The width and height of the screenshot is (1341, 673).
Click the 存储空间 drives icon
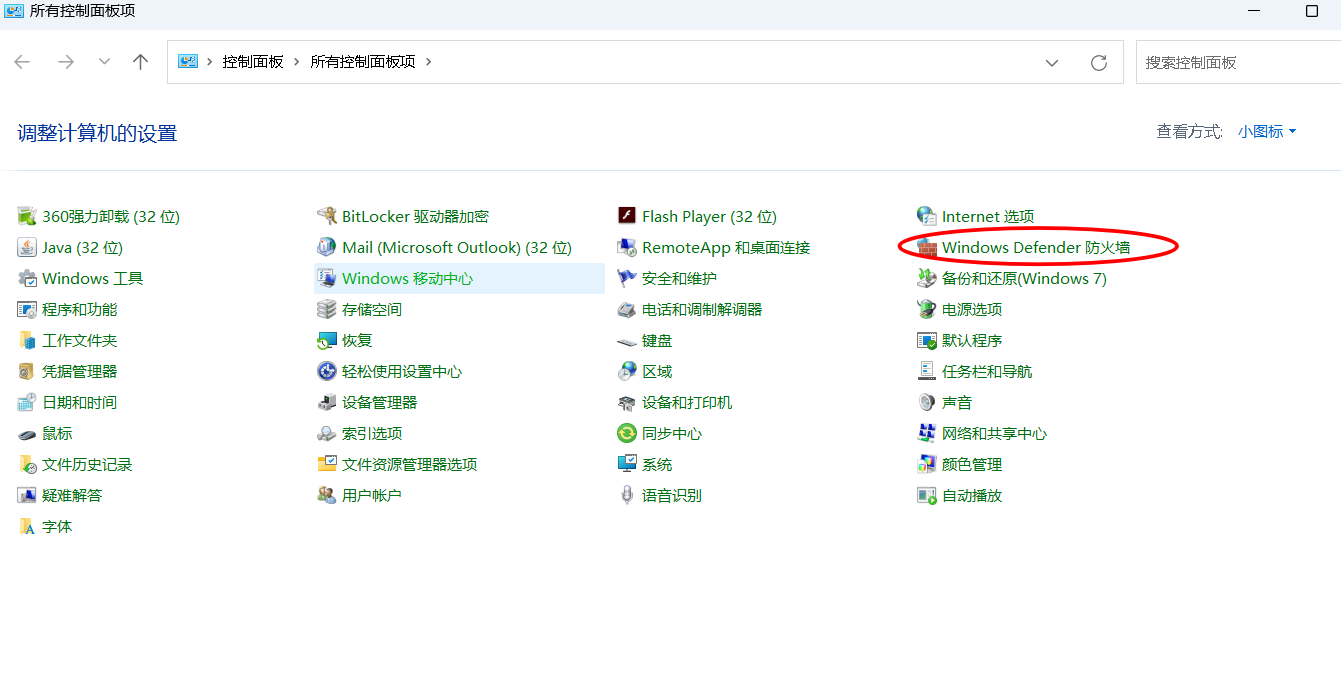coord(327,309)
